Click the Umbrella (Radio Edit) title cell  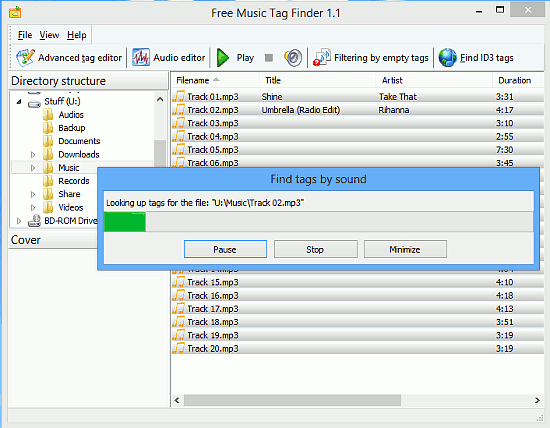(x=301, y=110)
